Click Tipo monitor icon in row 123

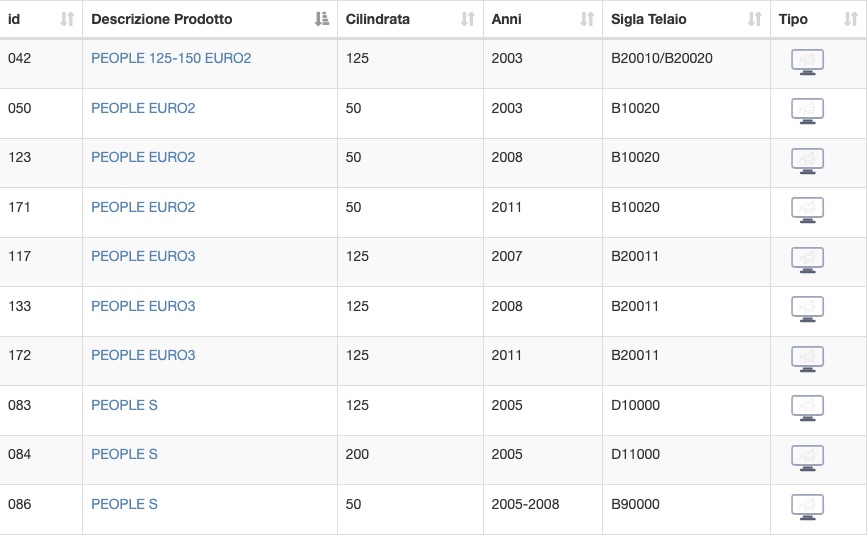[807, 161]
